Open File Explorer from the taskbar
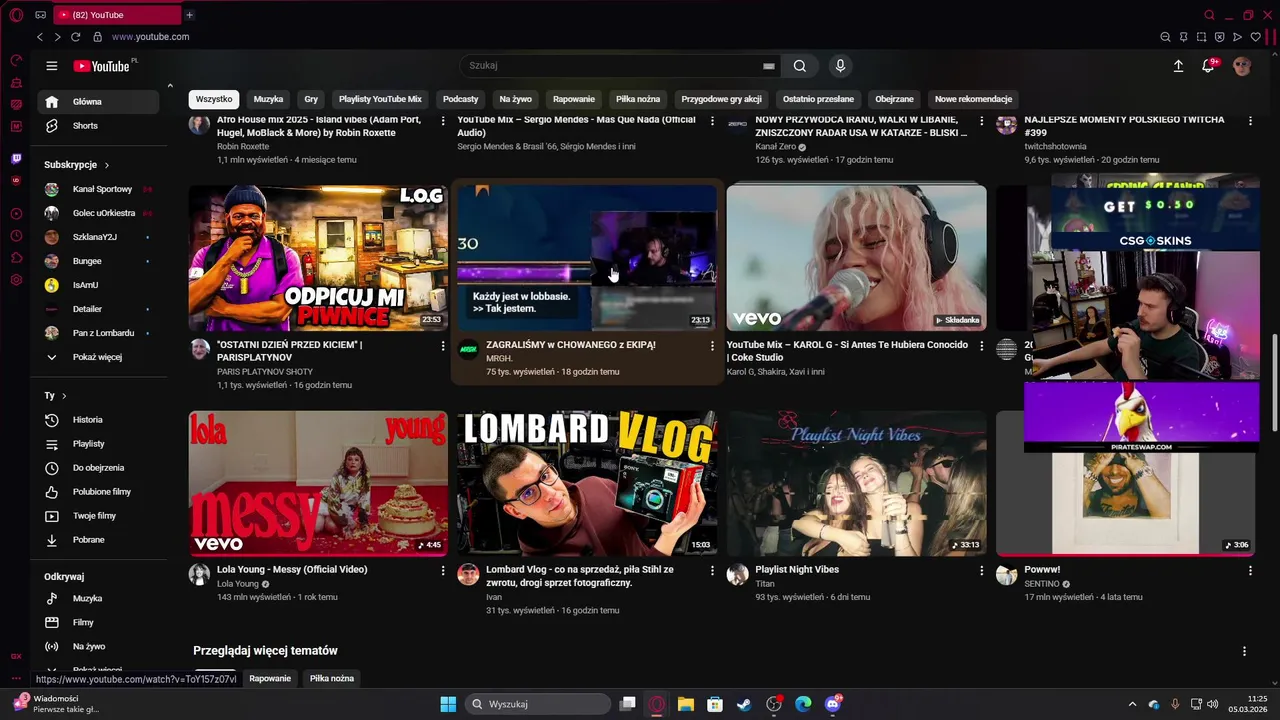 point(686,704)
